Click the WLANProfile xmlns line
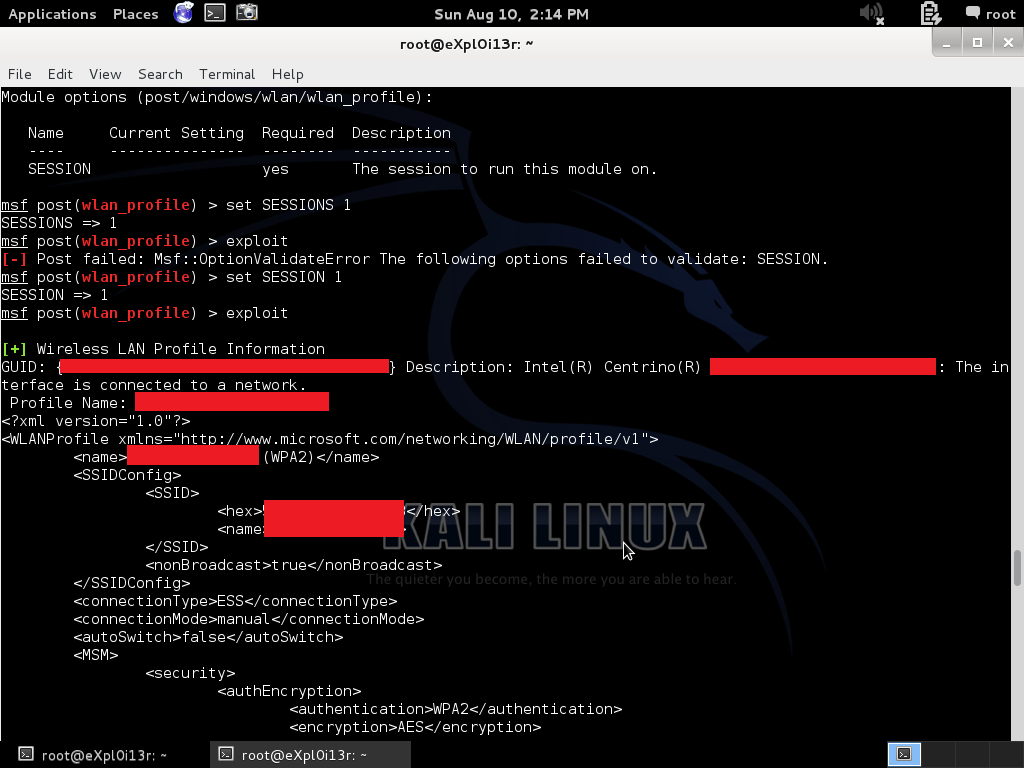This screenshot has width=1024, height=768. (330, 439)
